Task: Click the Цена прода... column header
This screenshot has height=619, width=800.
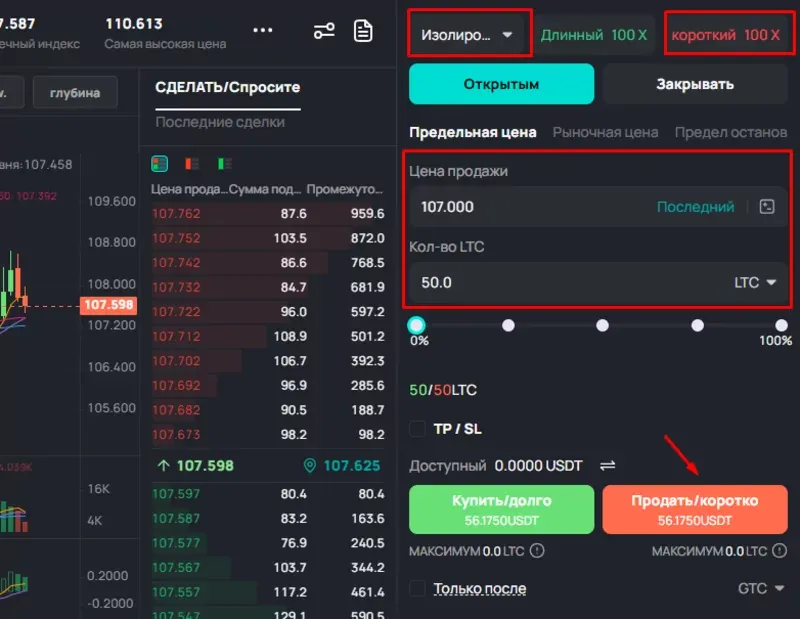Action: [189, 189]
